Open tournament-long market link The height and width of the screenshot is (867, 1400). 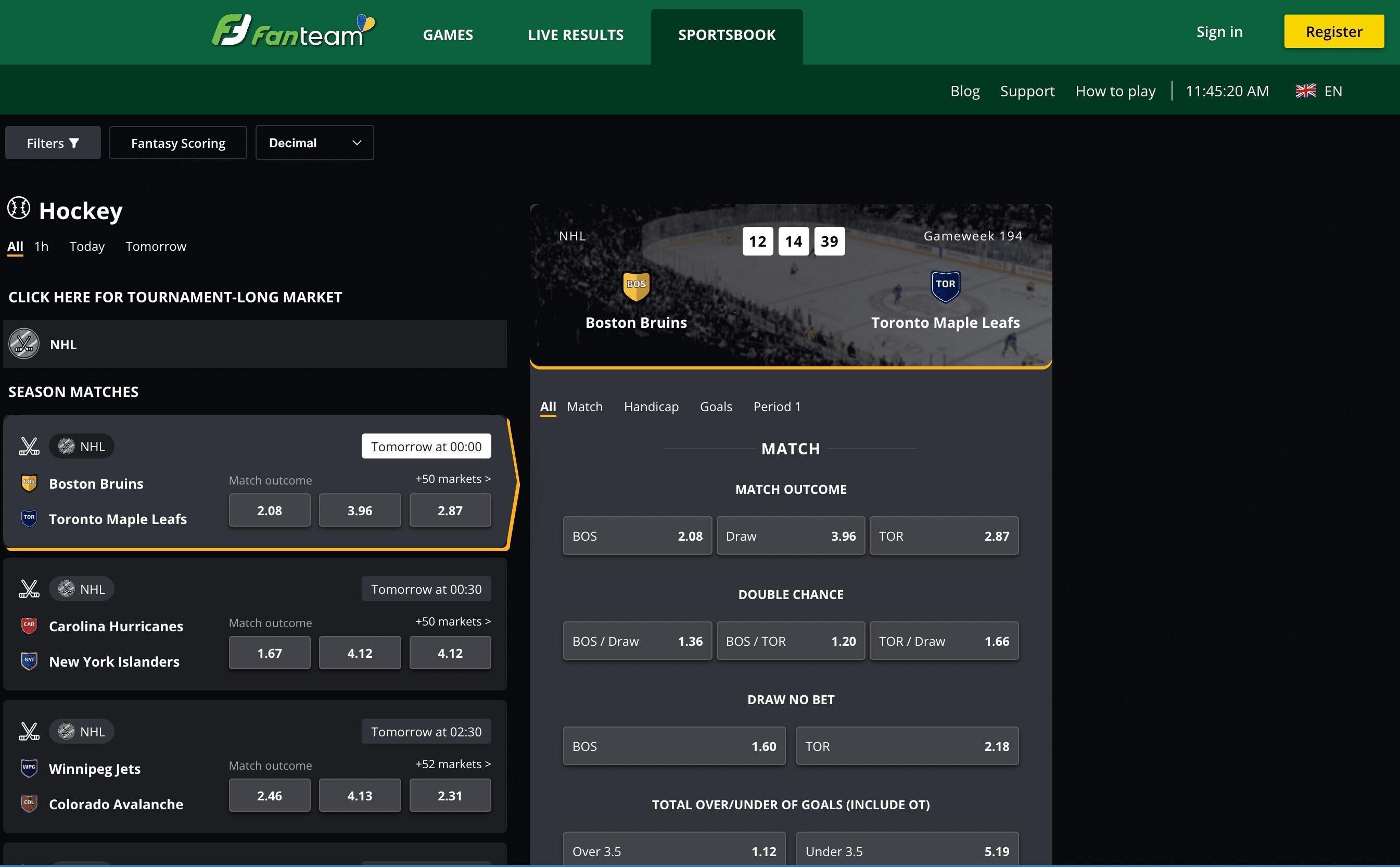175,297
